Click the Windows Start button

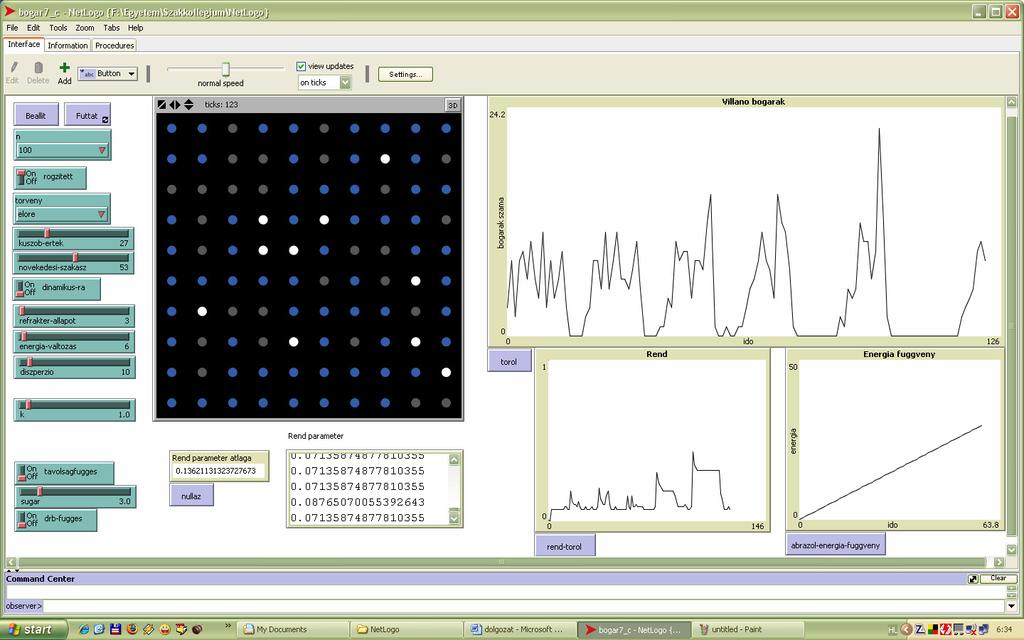(33, 630)
